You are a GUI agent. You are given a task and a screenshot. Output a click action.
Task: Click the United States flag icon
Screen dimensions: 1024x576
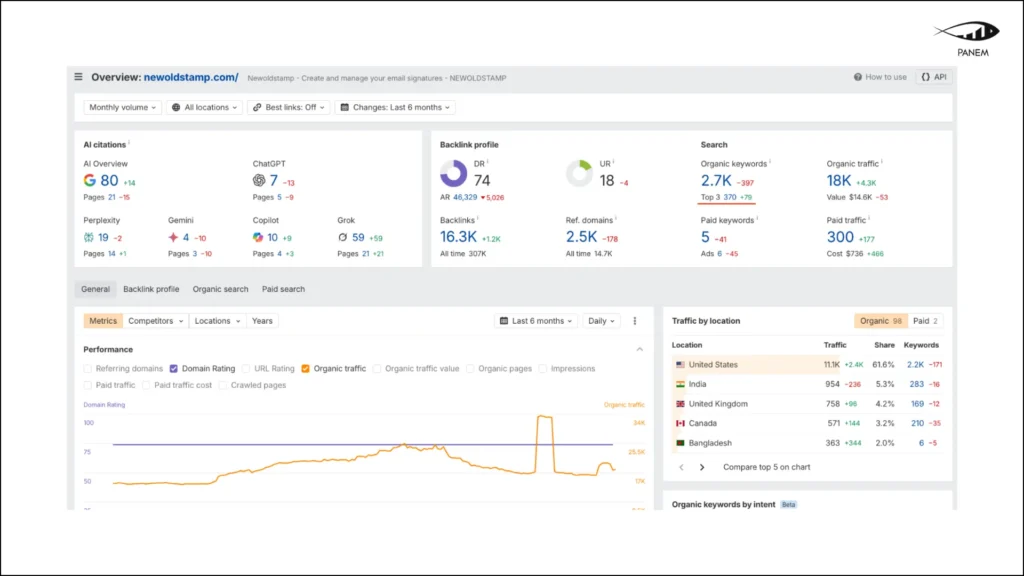680,365
